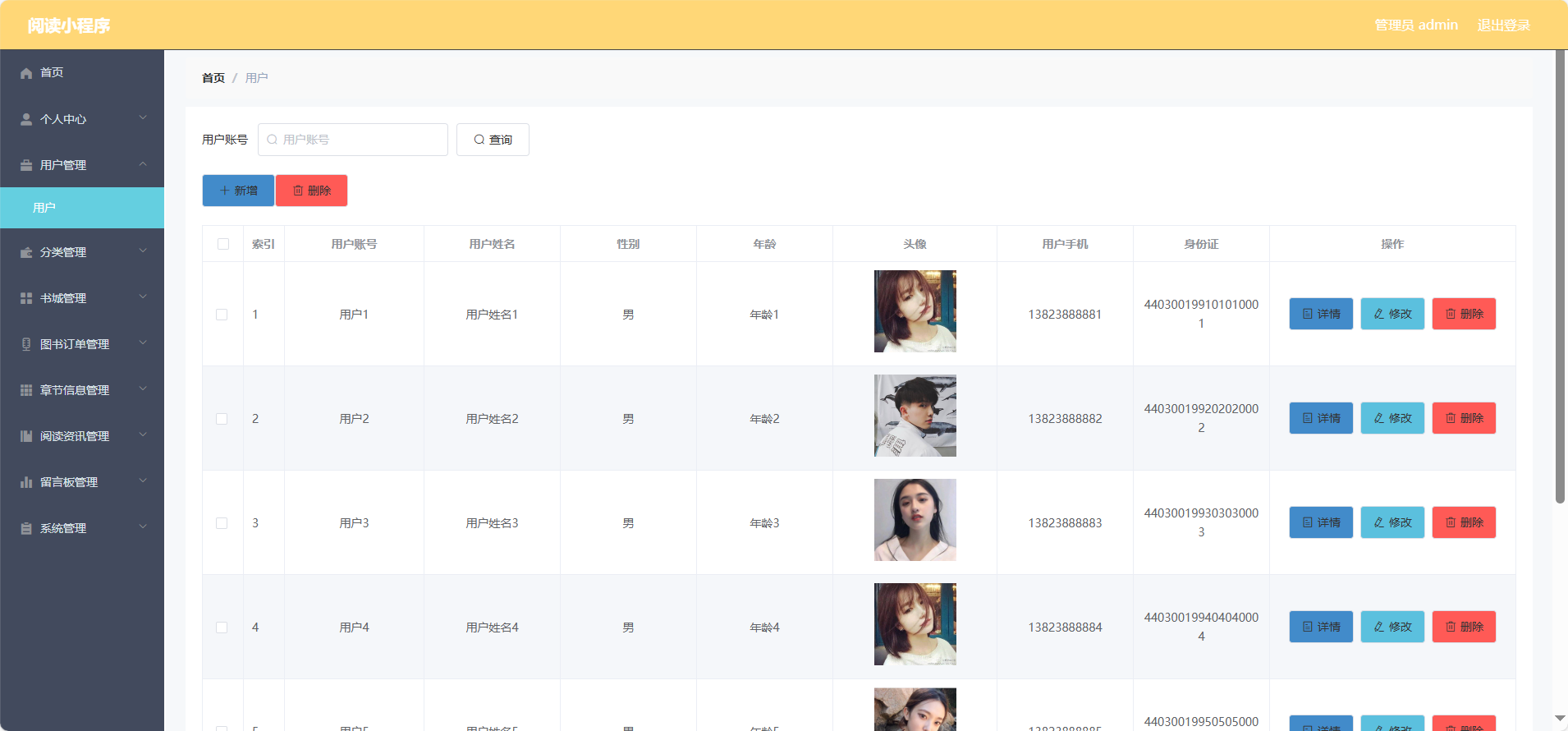
Task: Click the trash icon in 用户1's 删除 button
Action: pyautogui.click(x=1451, y=314)
